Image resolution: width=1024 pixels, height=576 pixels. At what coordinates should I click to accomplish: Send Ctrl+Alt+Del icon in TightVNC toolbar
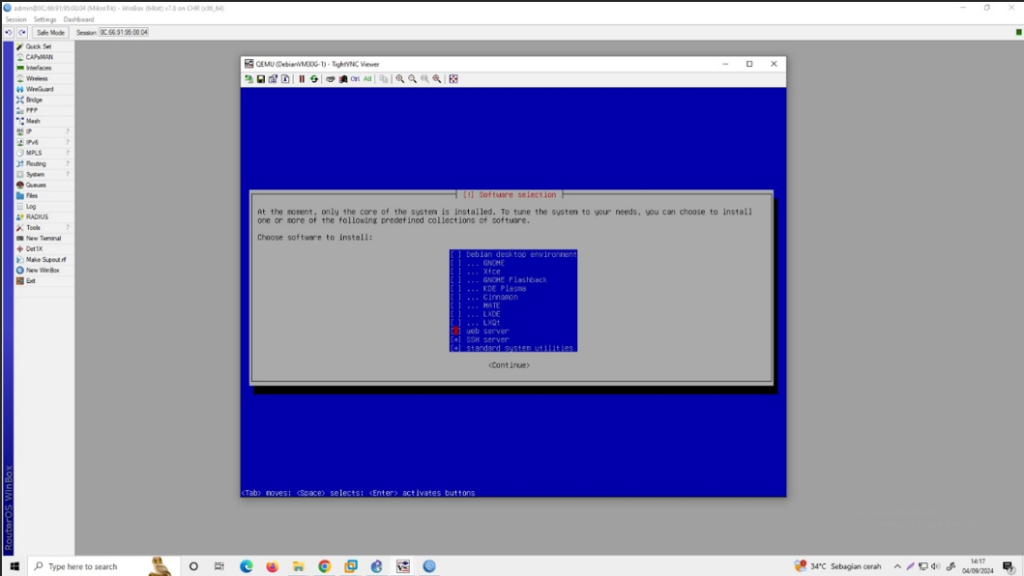[x=330, y=79]
